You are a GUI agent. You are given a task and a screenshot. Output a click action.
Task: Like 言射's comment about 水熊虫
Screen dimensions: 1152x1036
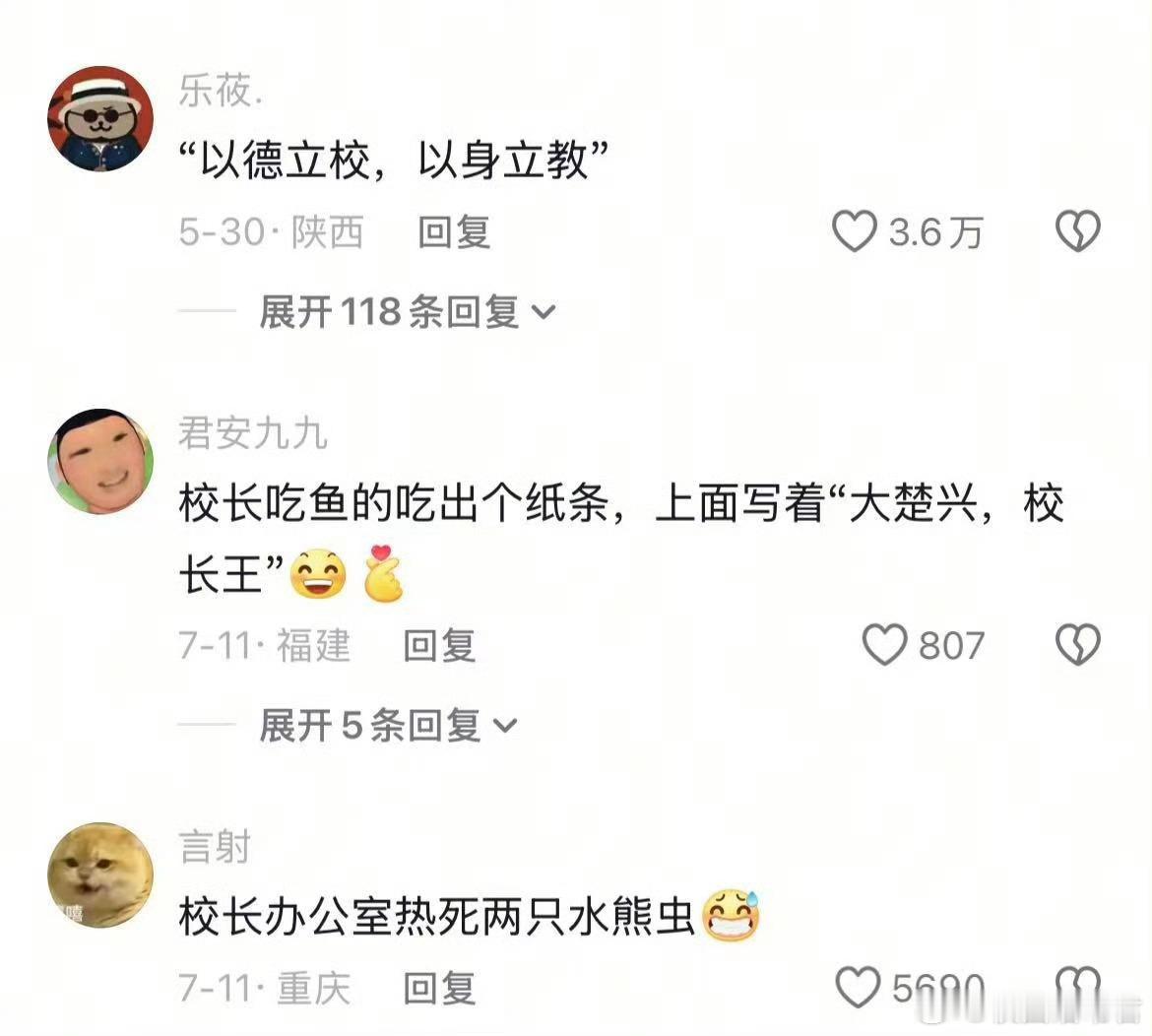[858, 987]
